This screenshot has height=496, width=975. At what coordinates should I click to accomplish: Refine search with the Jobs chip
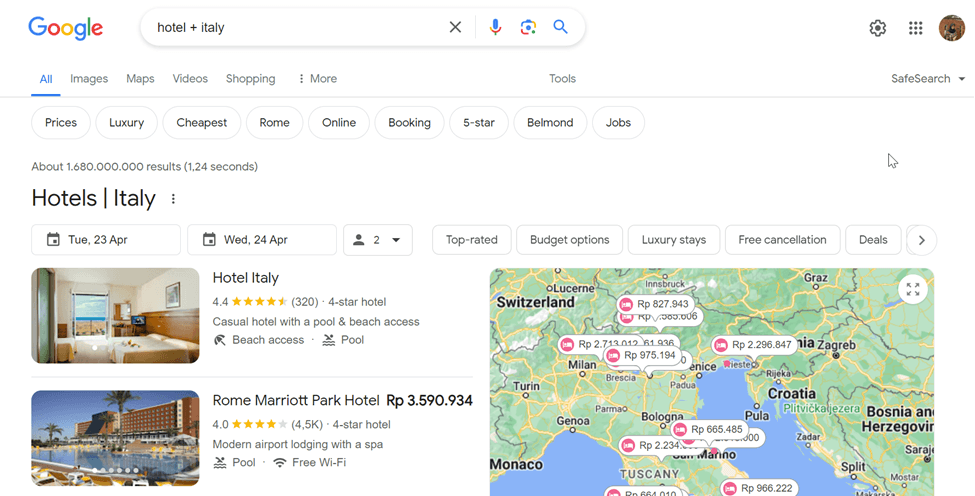tap(618, 122)
